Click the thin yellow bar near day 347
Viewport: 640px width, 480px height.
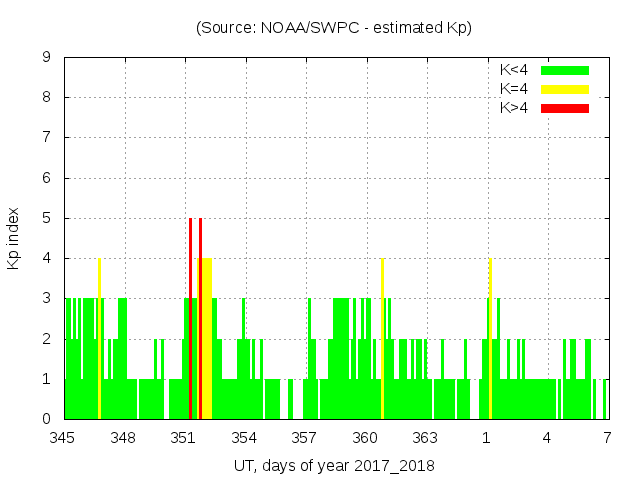tap(99, 338)
